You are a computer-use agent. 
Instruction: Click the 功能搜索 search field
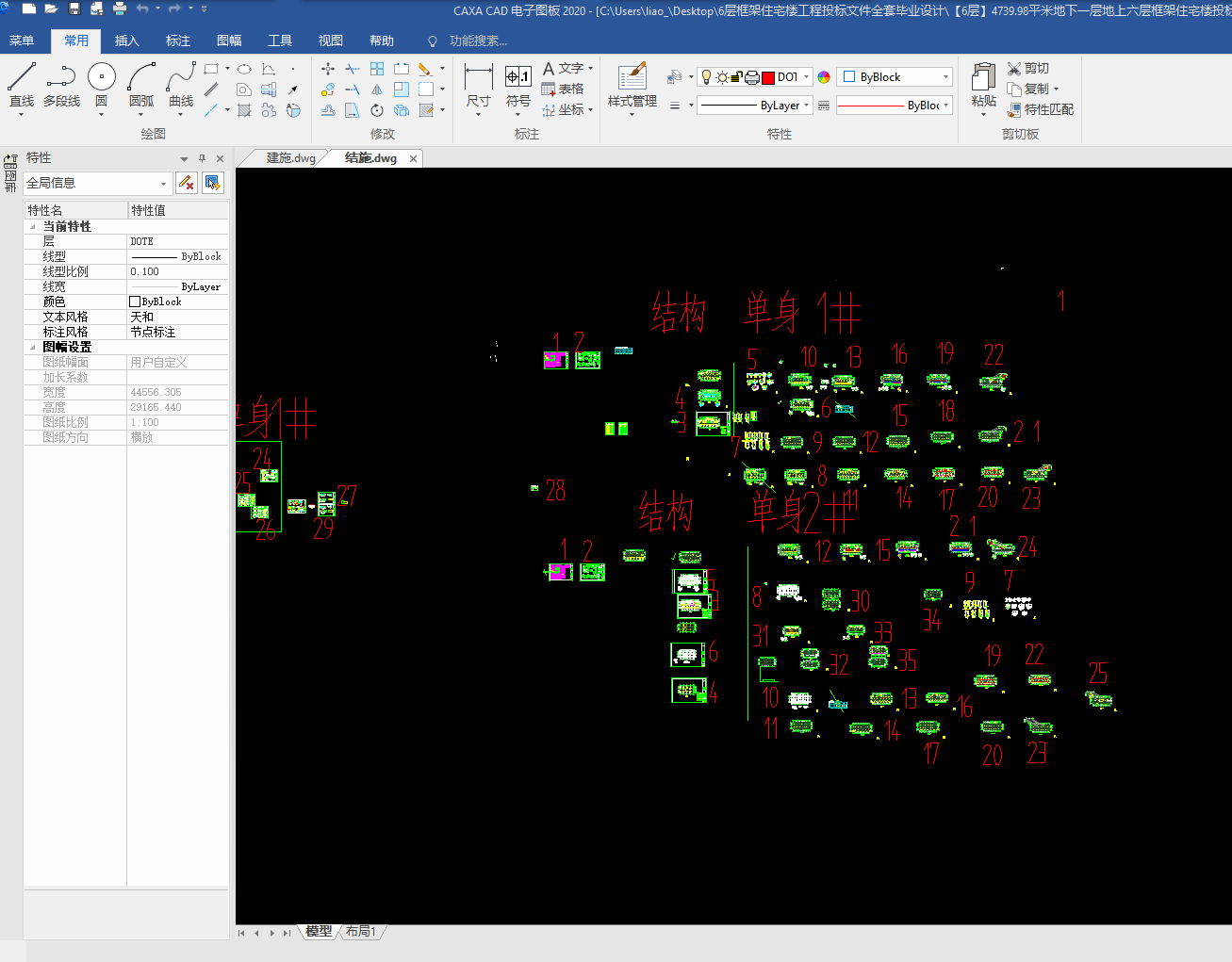(x=478, y=41)
